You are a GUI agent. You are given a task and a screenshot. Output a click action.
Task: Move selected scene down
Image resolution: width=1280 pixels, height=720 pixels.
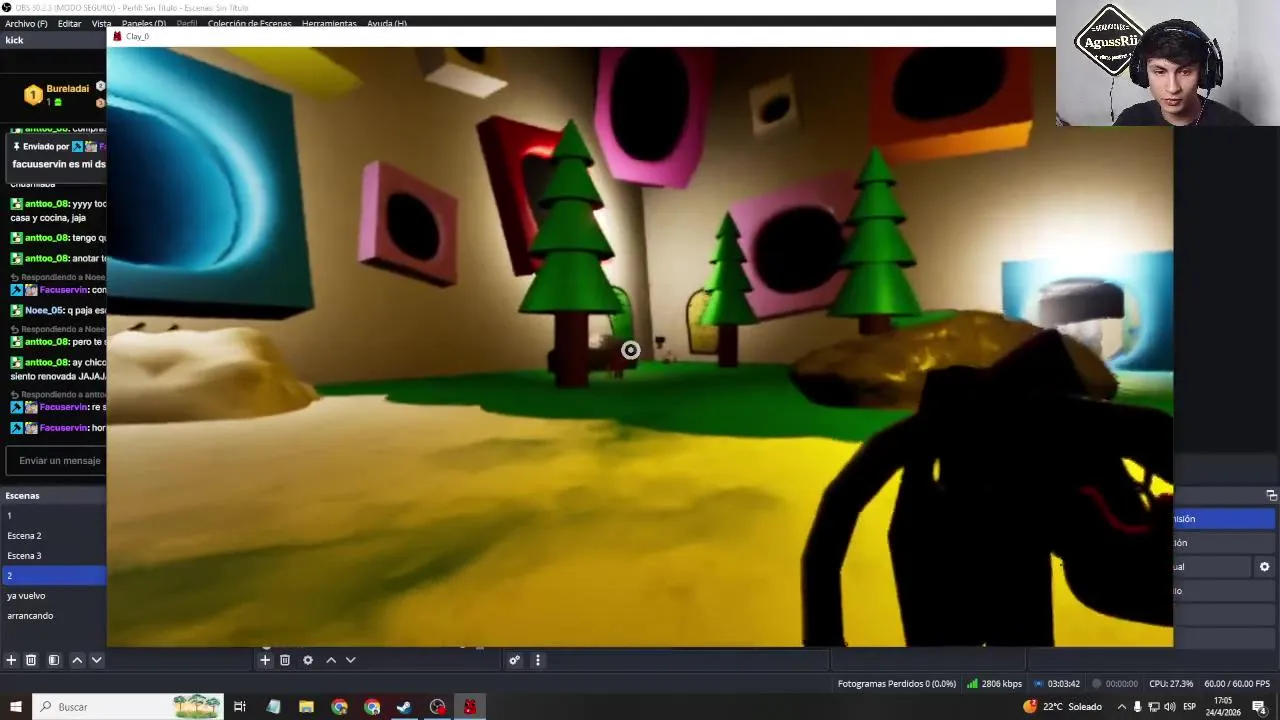(x=97, y=660)
